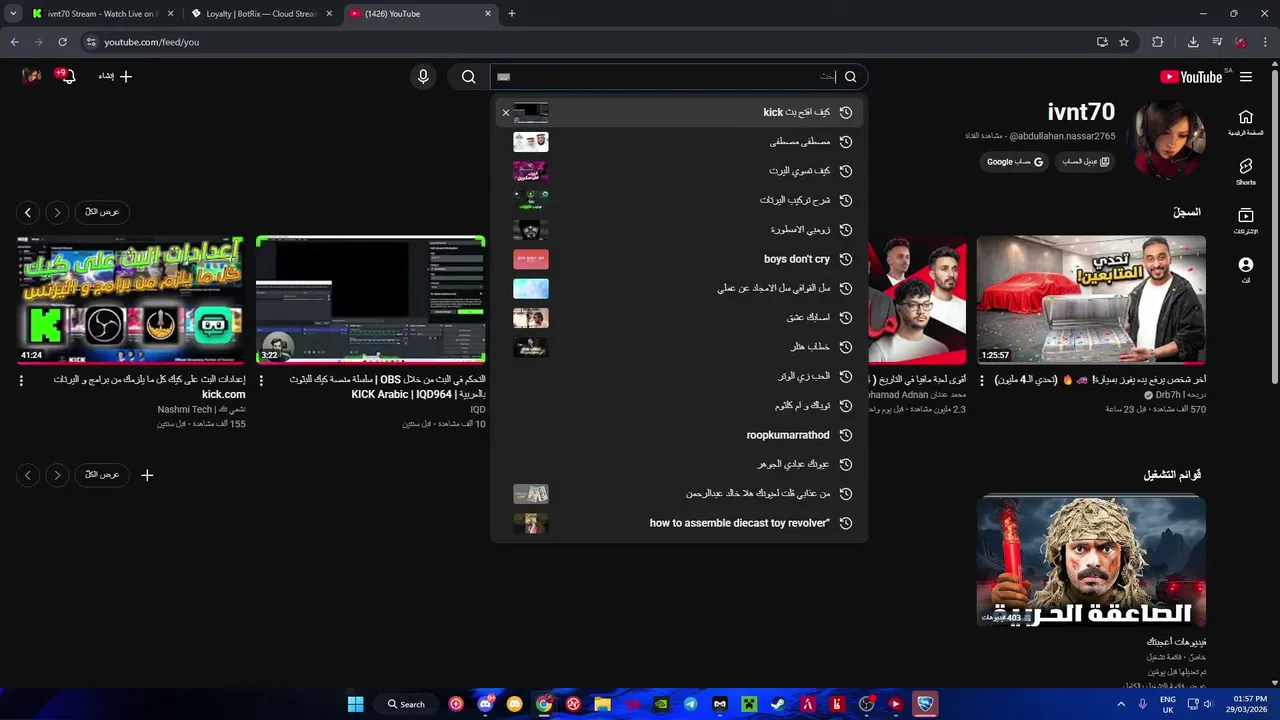Remove the 'kick' search suggestion with X
1280x720 pixels.
tap(506, 113)
